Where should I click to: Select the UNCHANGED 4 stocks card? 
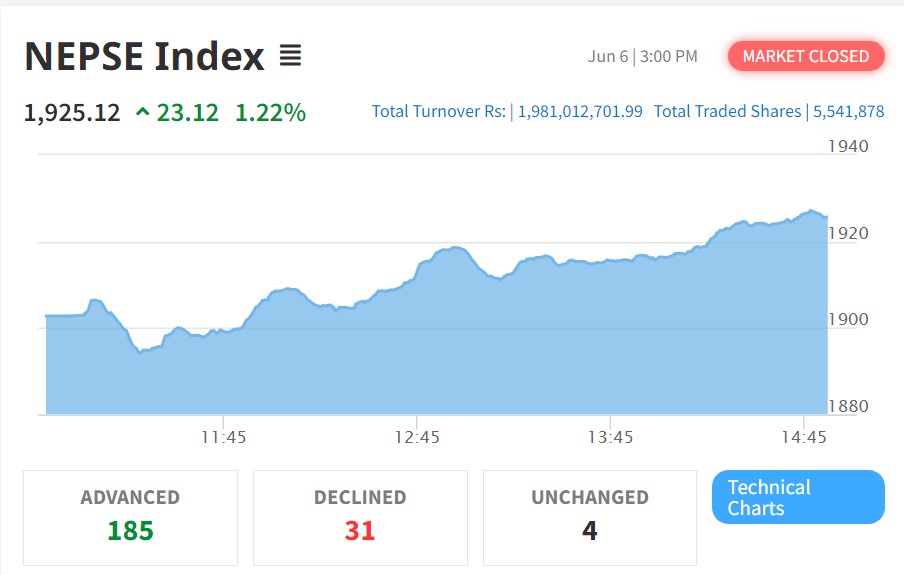pyautogui.click(x=590, y=517)
